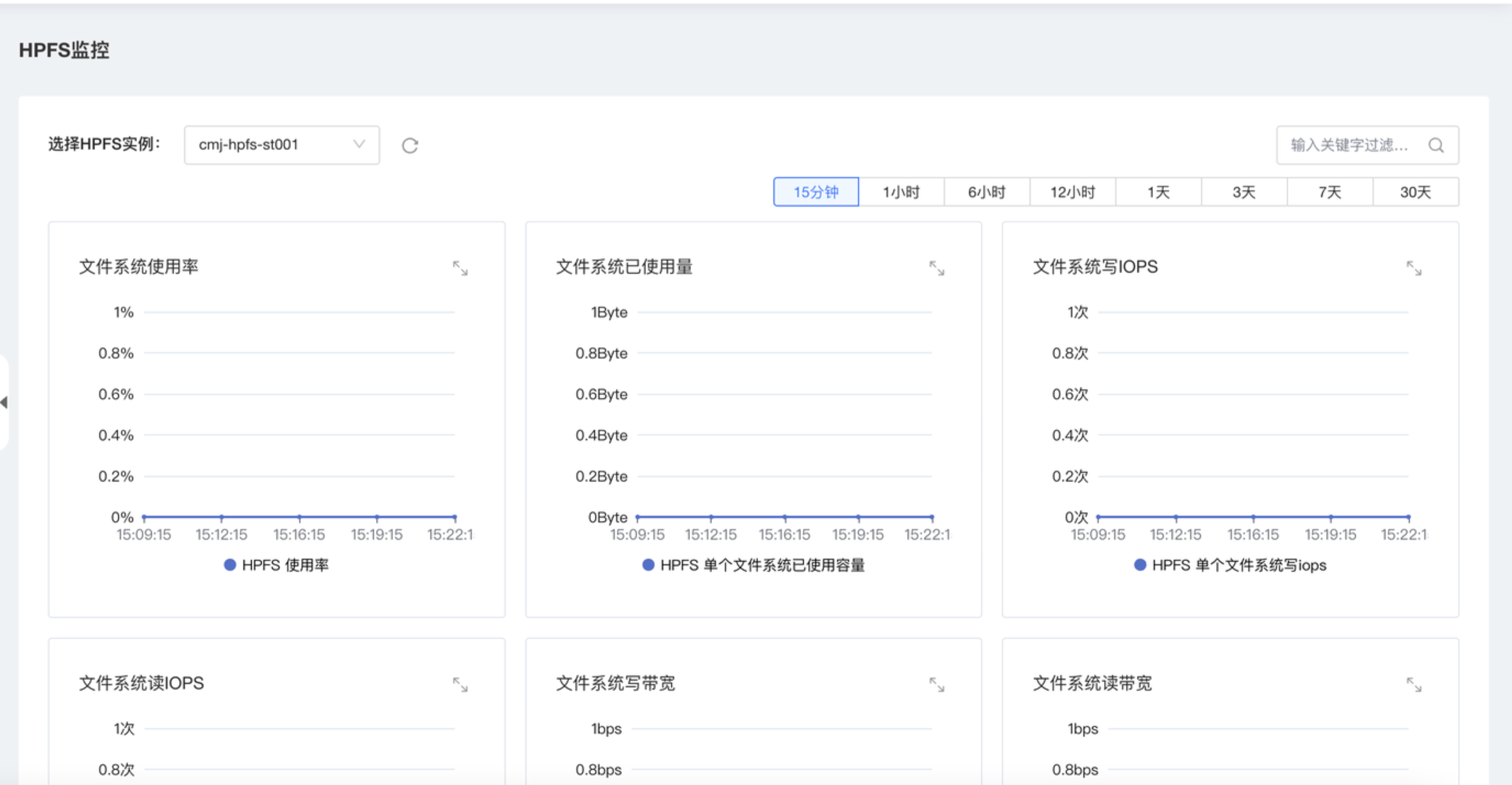Click the 15:19:15 data point in 文件系统写IOPS chart
The height and width of the screenshot is (785, 1512).
1331,517
